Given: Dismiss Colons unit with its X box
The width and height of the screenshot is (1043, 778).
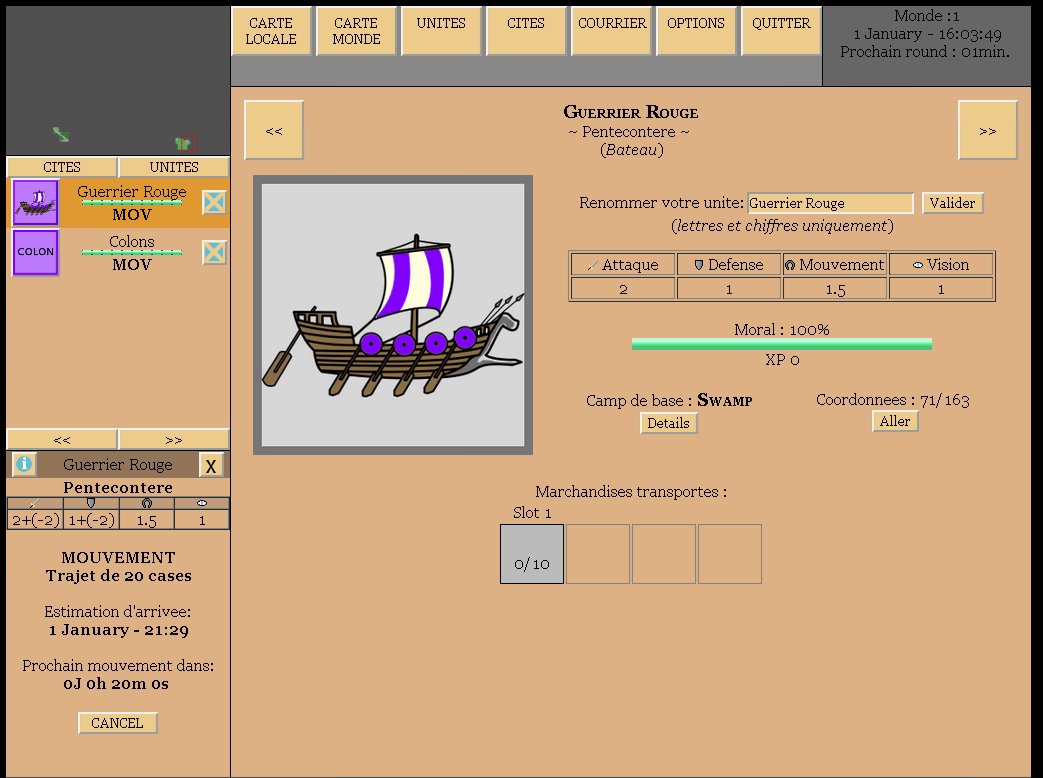Looking at the screenshot, I should [x=214, y=252].
